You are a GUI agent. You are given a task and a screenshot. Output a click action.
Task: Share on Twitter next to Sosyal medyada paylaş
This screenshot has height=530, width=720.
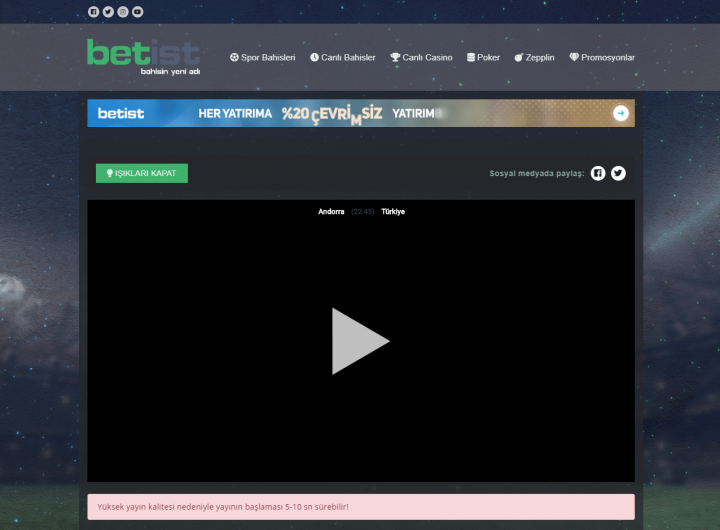618,173
